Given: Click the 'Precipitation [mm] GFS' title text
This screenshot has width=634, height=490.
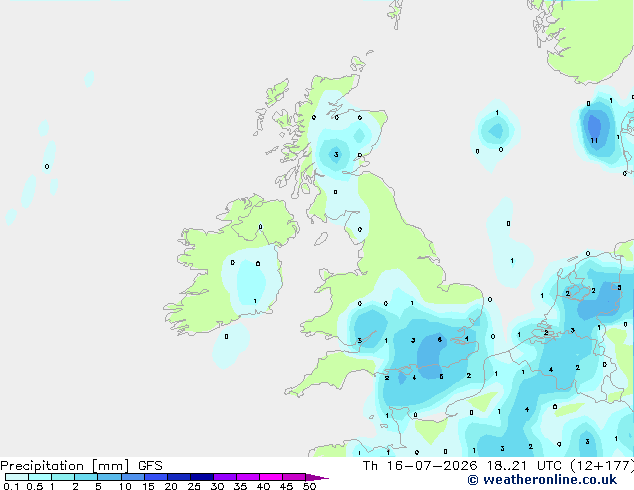Looking at the screenshot, I should pos(81,466).
